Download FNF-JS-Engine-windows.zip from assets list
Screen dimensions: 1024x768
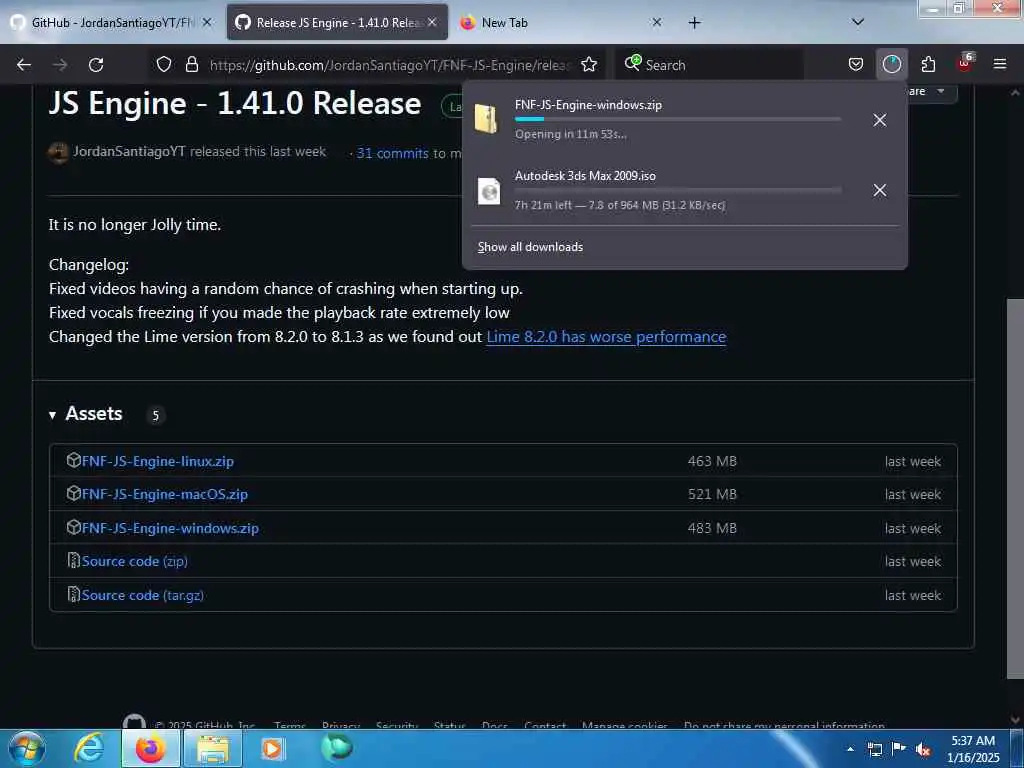[170, 528]
